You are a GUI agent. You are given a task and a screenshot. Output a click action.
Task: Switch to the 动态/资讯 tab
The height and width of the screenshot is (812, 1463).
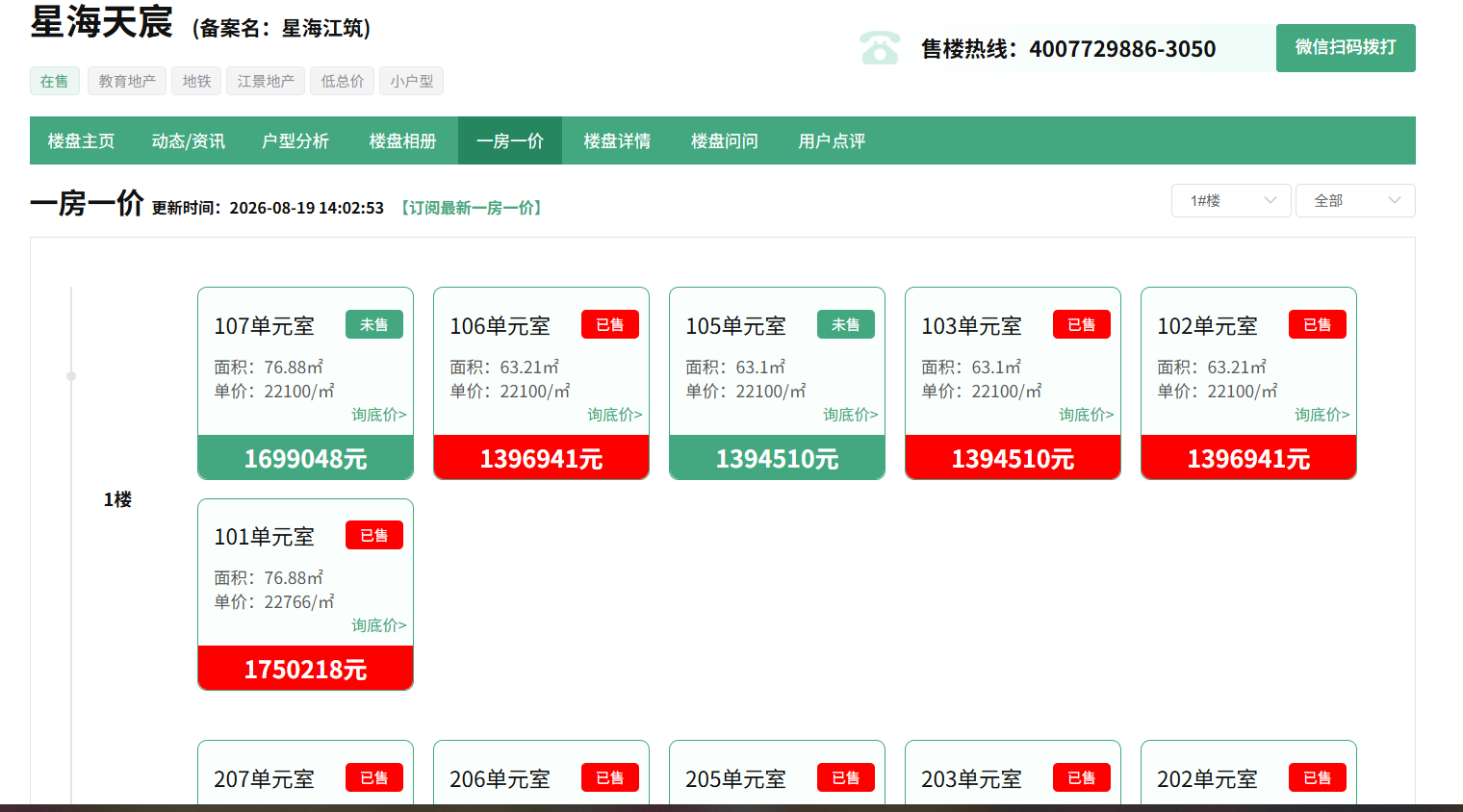coord(188,140)
